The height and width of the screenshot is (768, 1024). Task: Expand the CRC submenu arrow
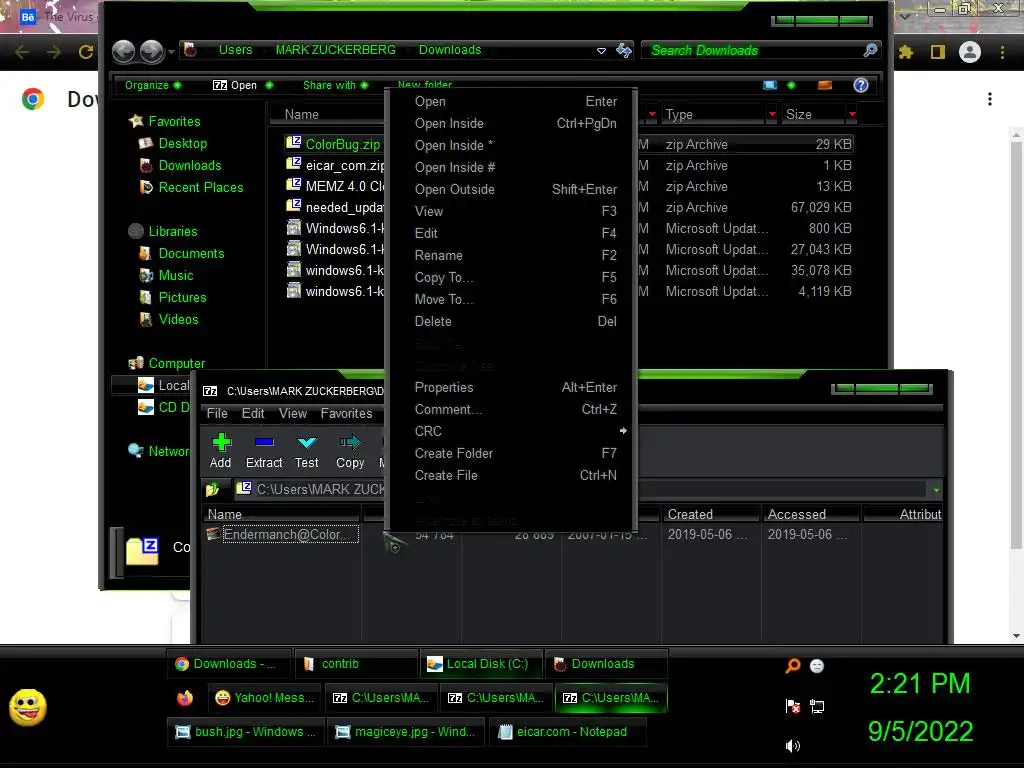coord(623,431)
